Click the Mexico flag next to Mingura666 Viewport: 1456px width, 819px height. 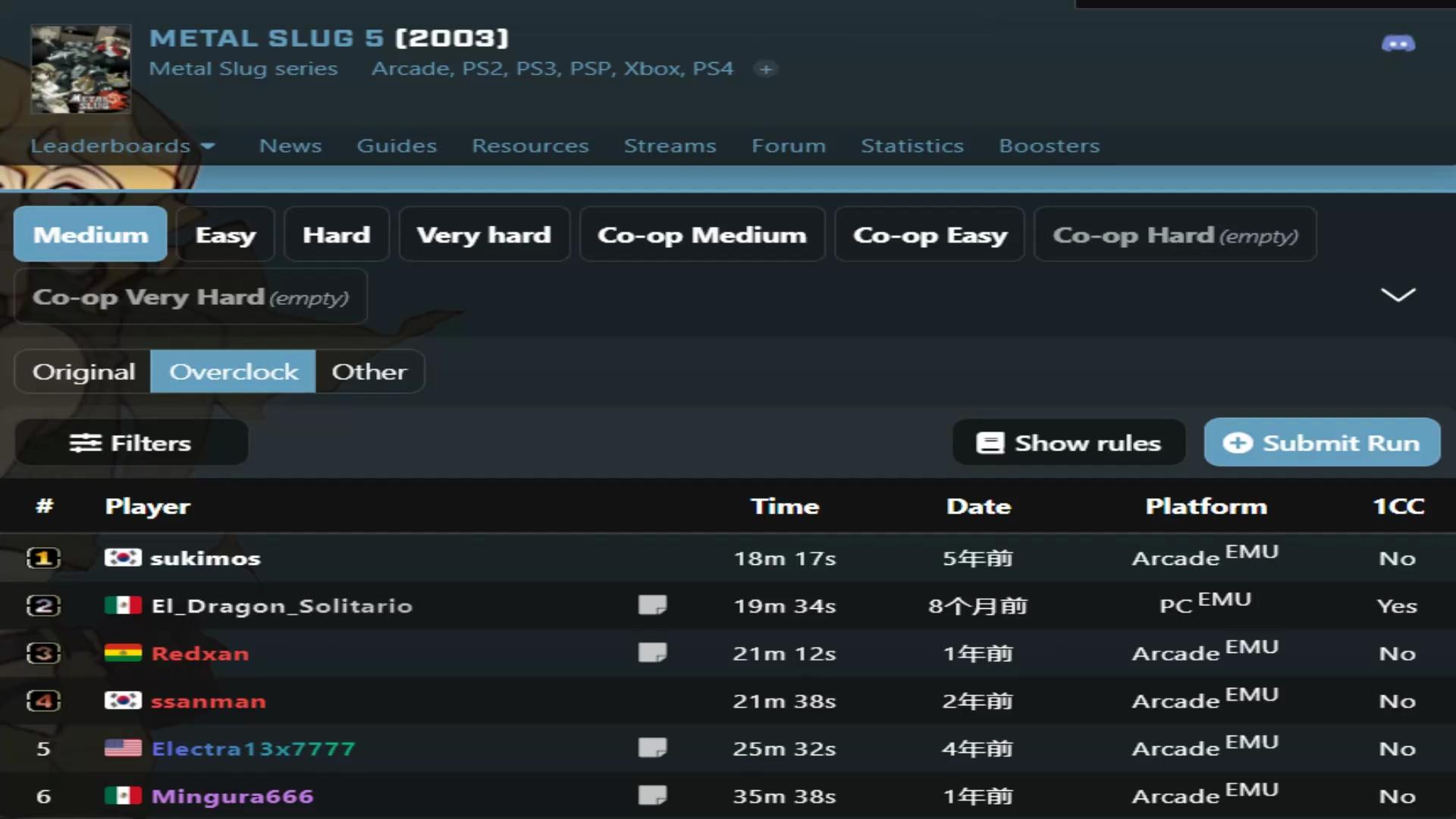[123, 795]
